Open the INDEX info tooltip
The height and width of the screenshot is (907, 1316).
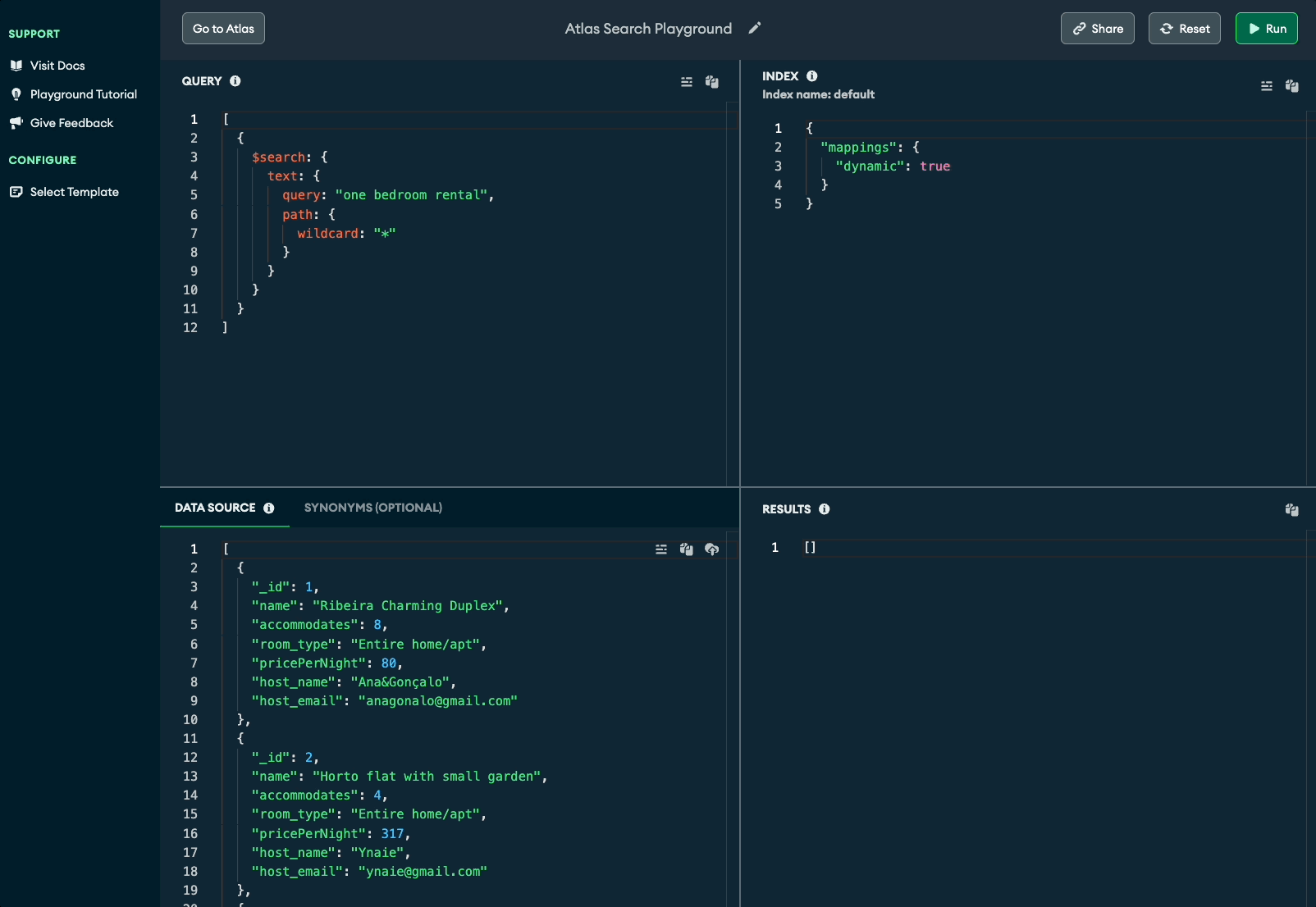tap(811, 75)
